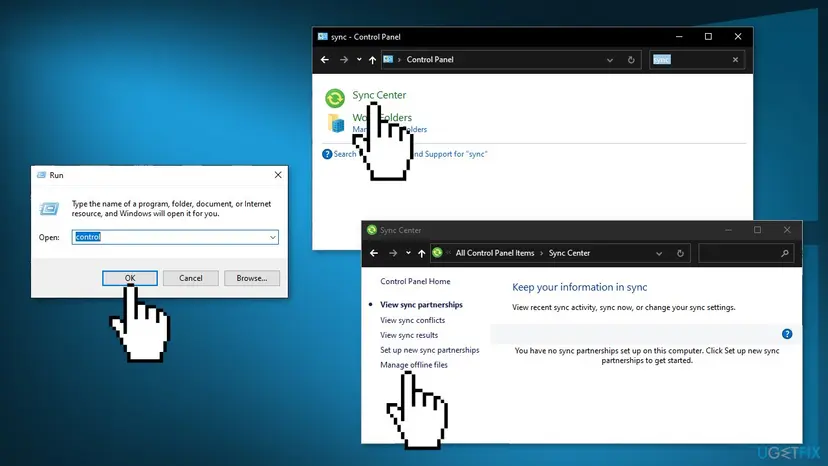Click Sync Center title bar icon
The image size is (828, 466).
(372, 230)
